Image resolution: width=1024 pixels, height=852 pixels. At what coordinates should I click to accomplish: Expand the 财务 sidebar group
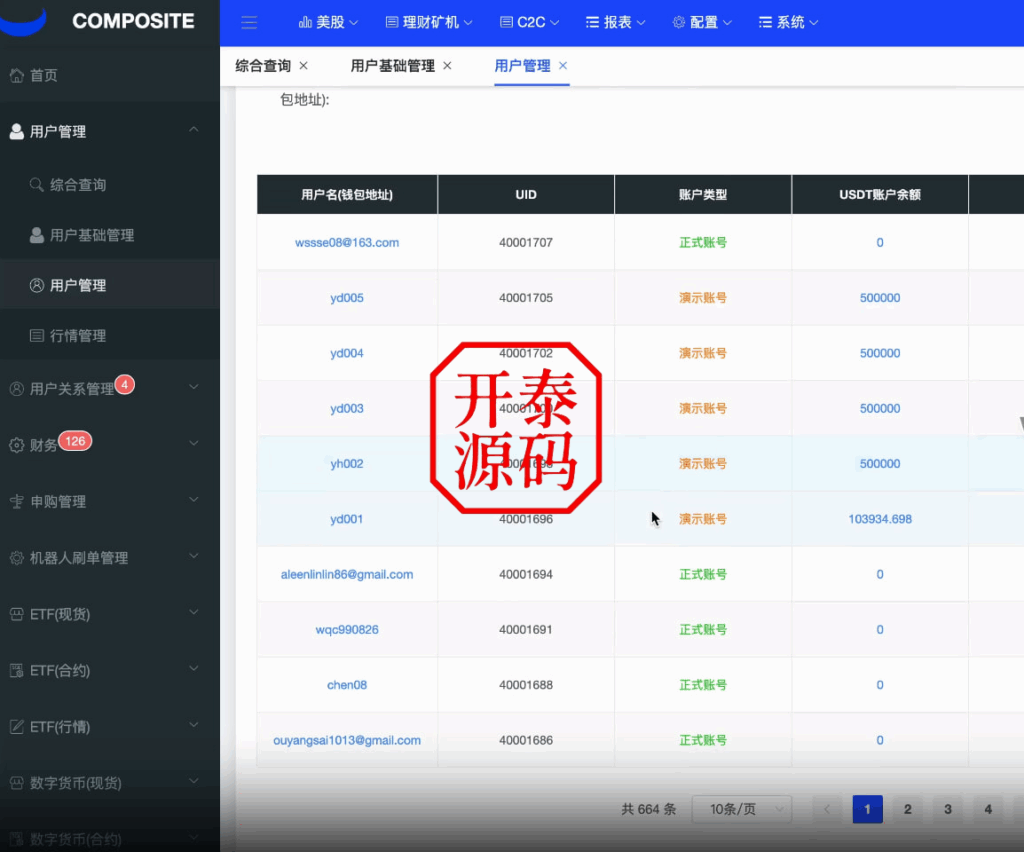click(194, 443)
